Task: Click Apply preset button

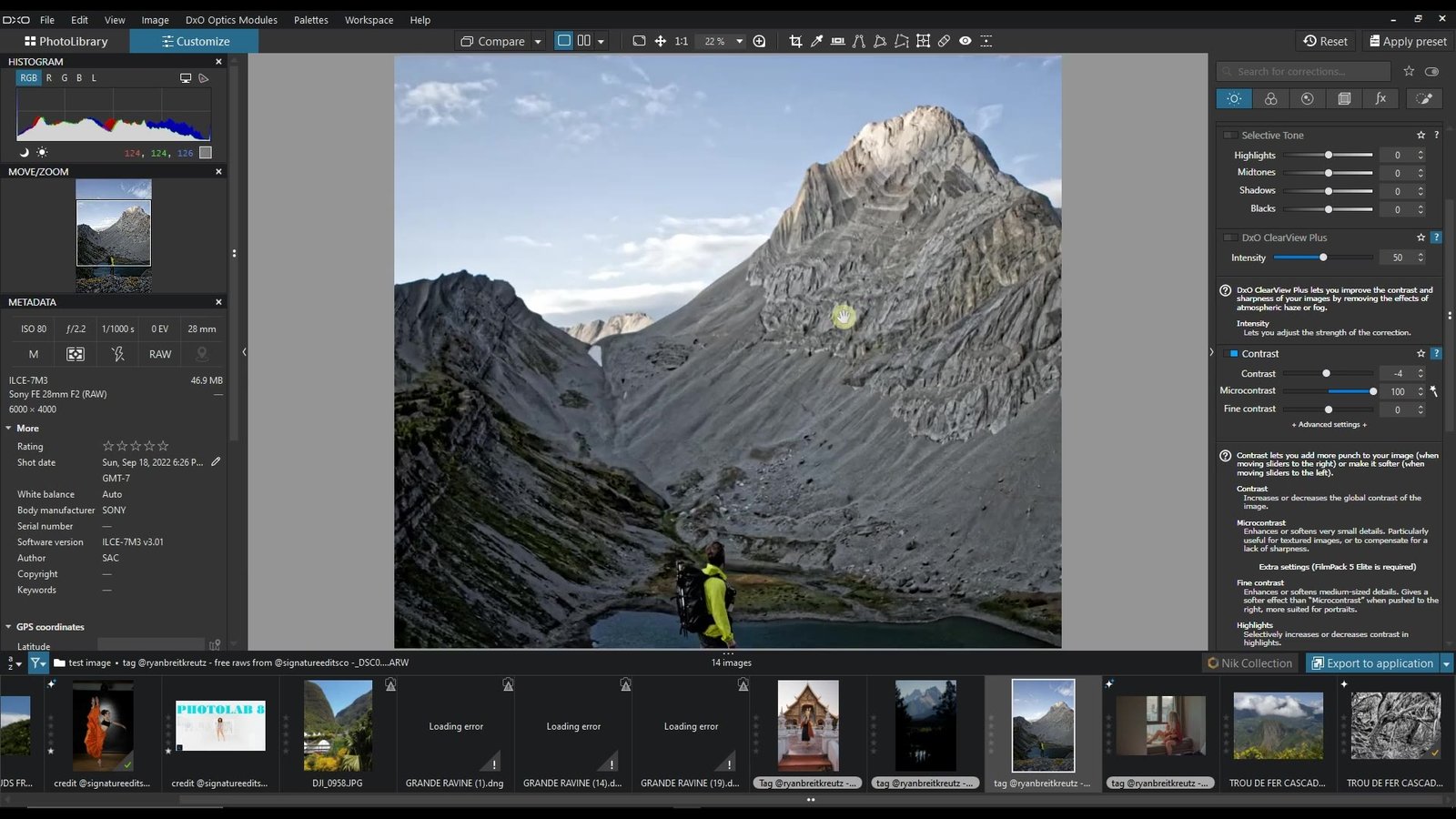Action: point(1408,41)
